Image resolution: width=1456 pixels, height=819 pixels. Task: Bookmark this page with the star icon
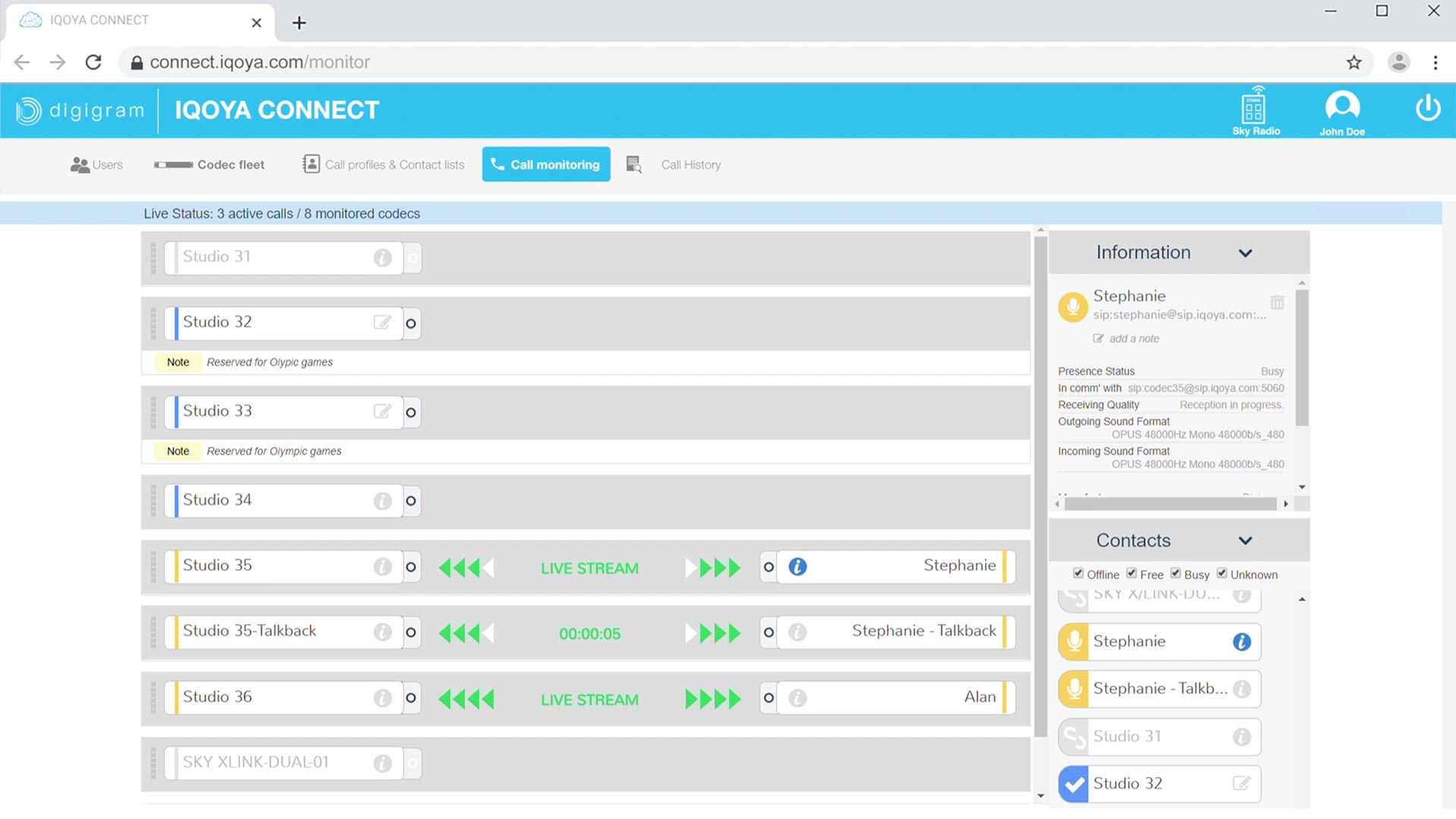click(x=1353, y=62)
